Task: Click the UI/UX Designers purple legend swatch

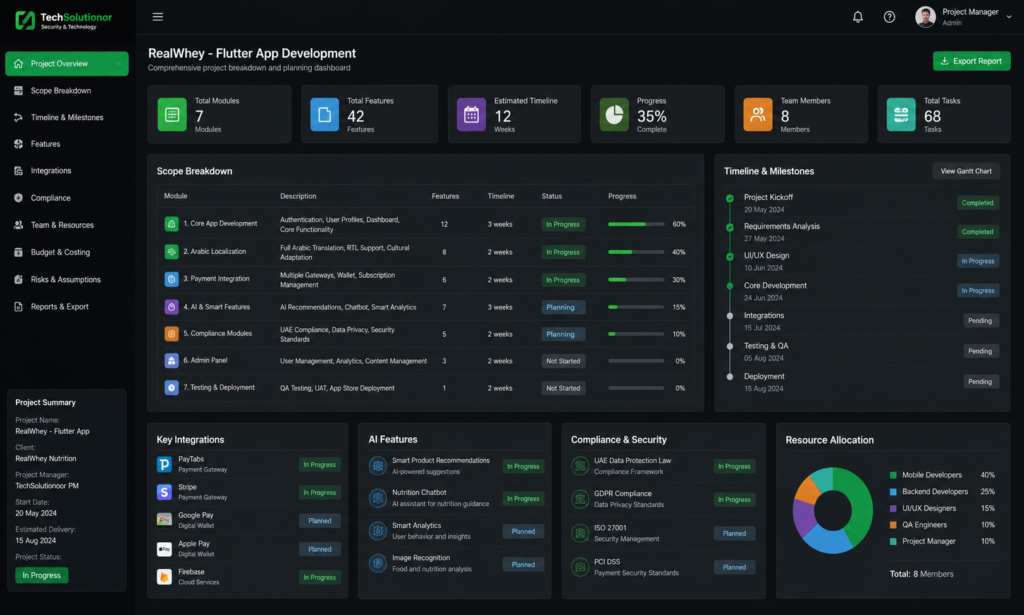Action: click(893, 508)
